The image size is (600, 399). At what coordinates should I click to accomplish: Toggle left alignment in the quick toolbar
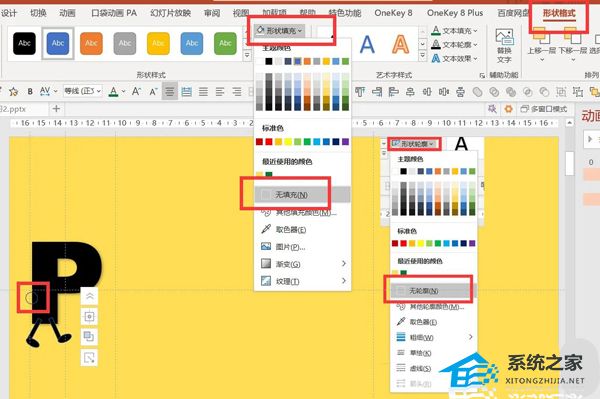tap(220, 91)
